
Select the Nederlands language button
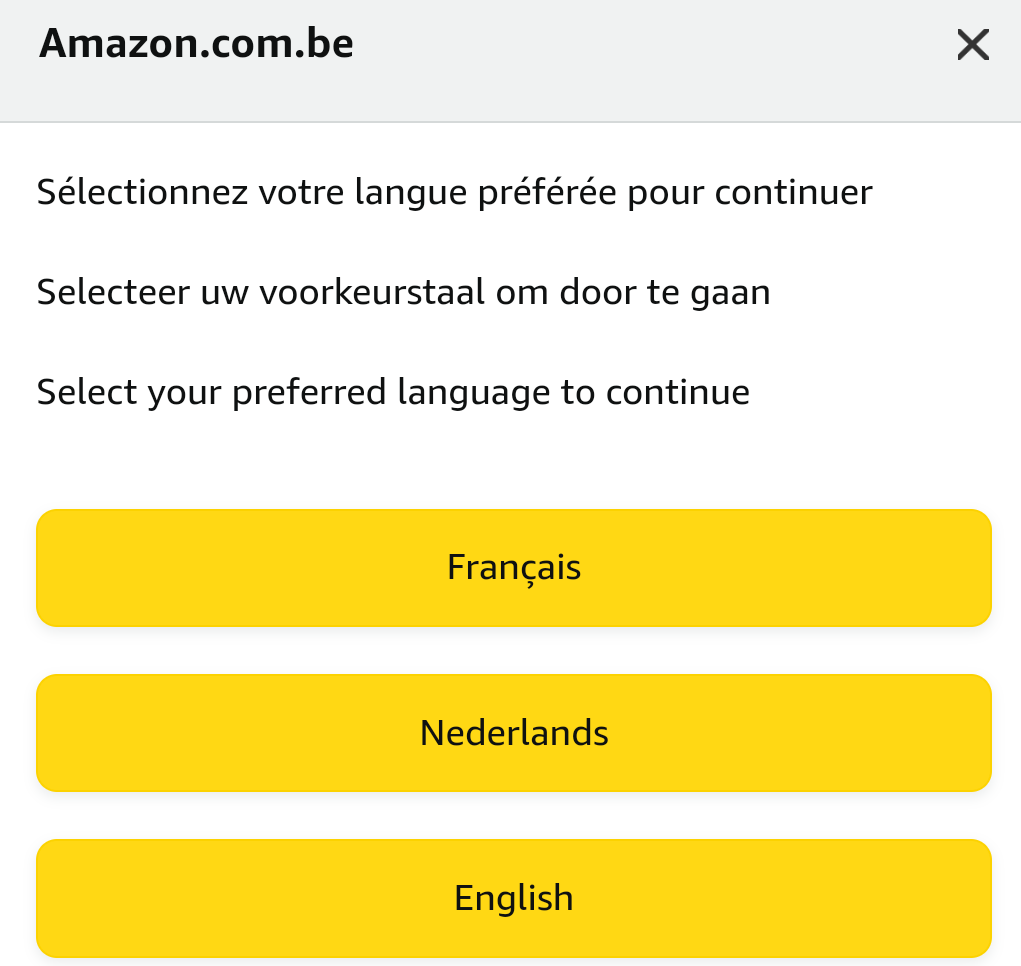(513, 733)
